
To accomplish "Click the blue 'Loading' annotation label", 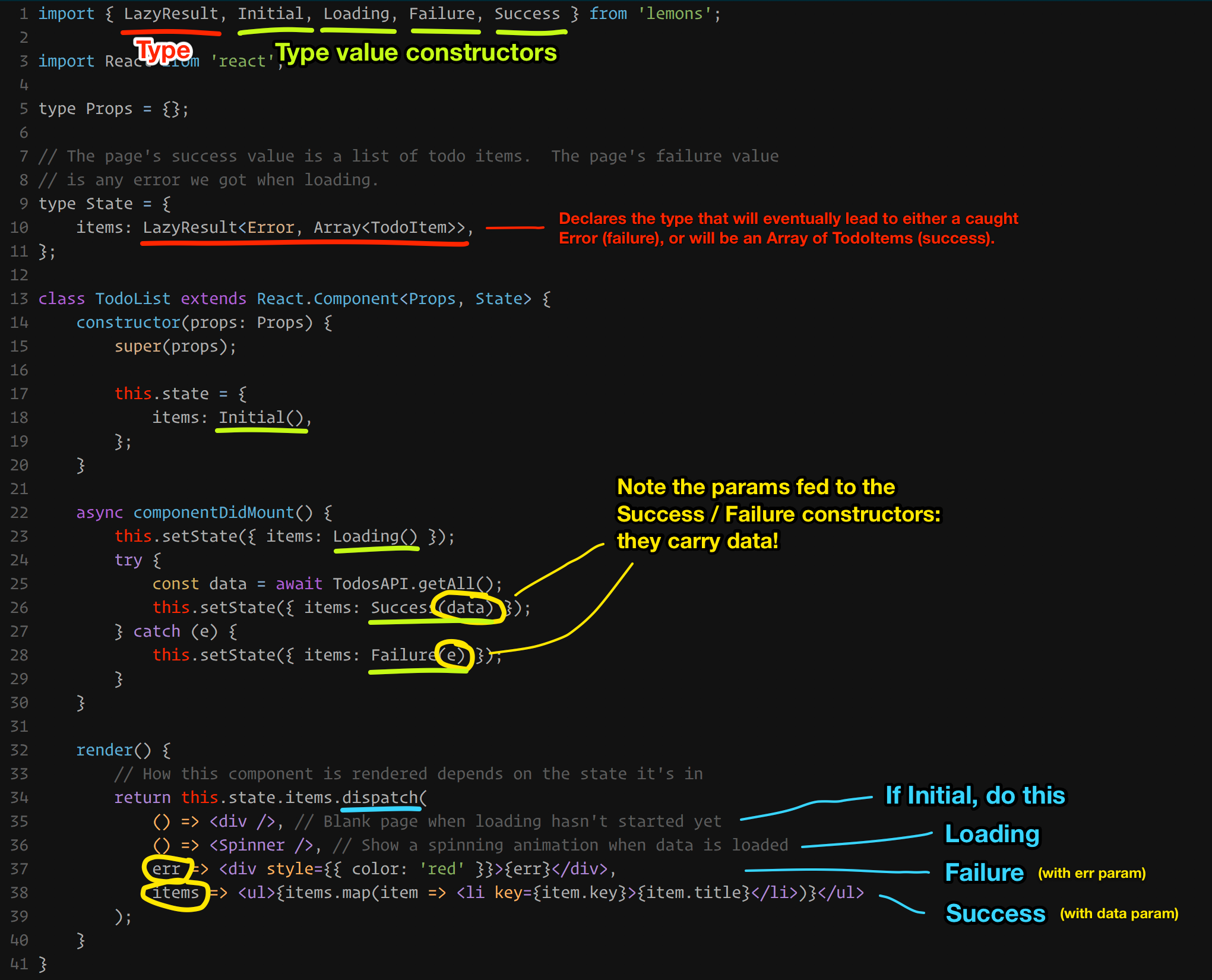I will tap(992, 834).
